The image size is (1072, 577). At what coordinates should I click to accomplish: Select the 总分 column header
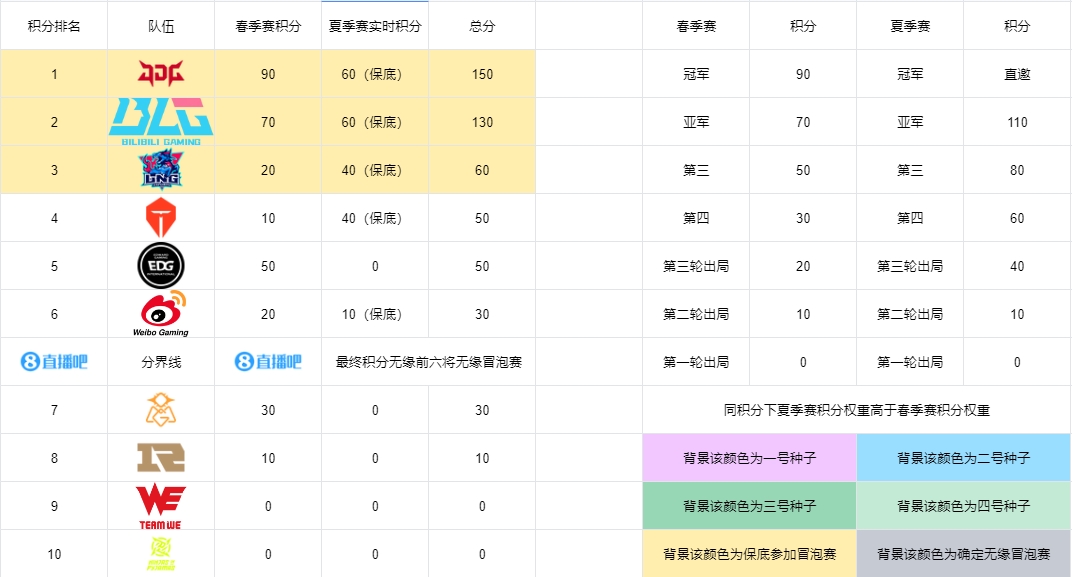click(x=482, y=26)
